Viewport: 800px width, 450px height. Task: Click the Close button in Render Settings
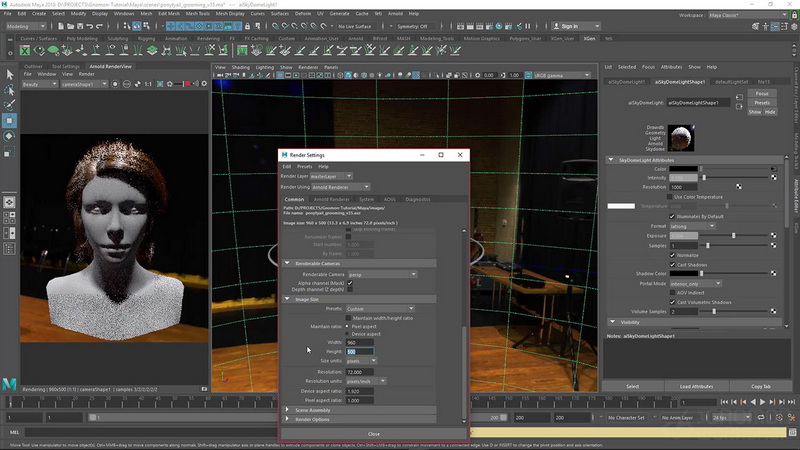point(373,434)
